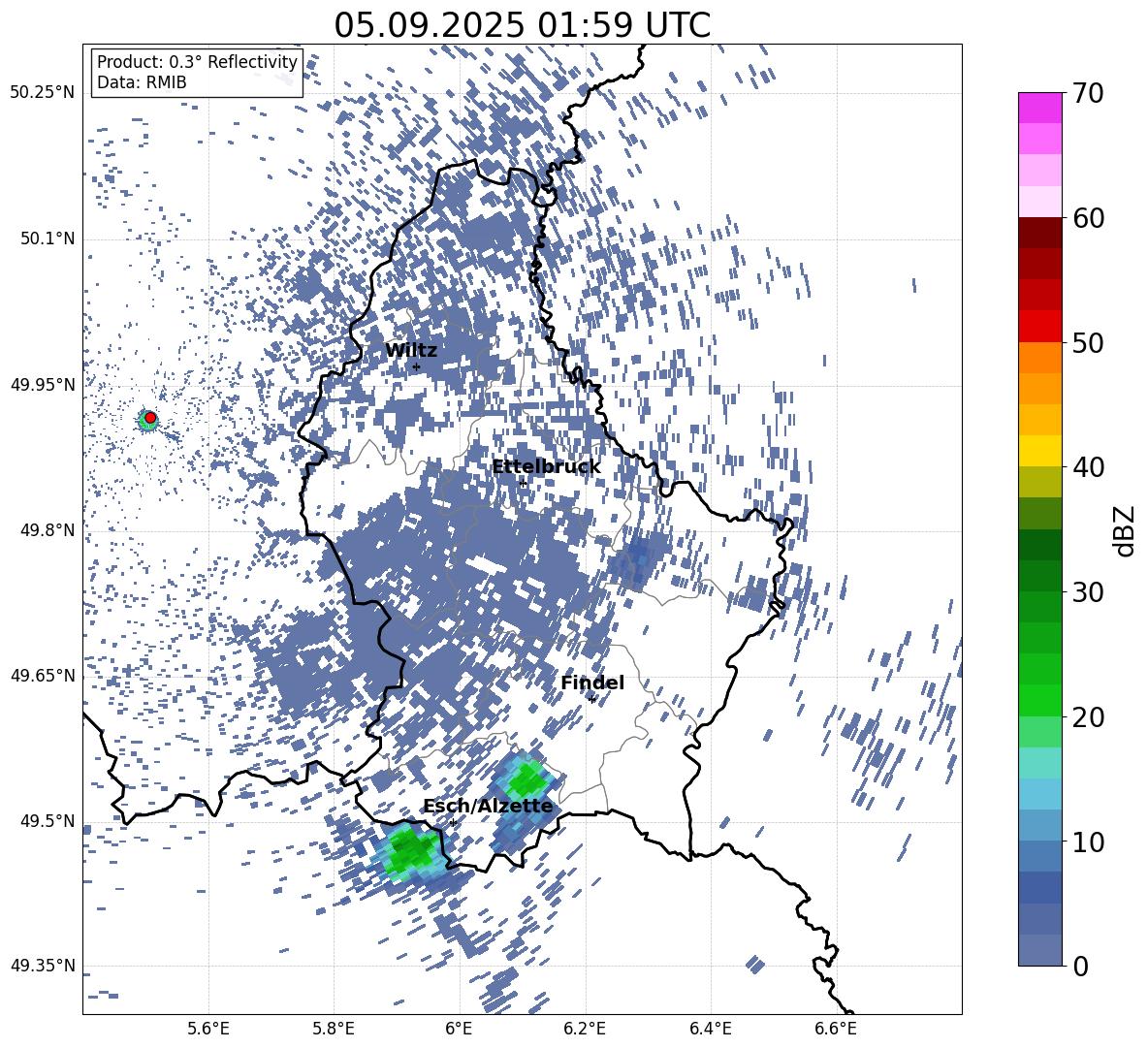
Task: Click the 30 colorbar tick label
Action: coord(1089,592)
